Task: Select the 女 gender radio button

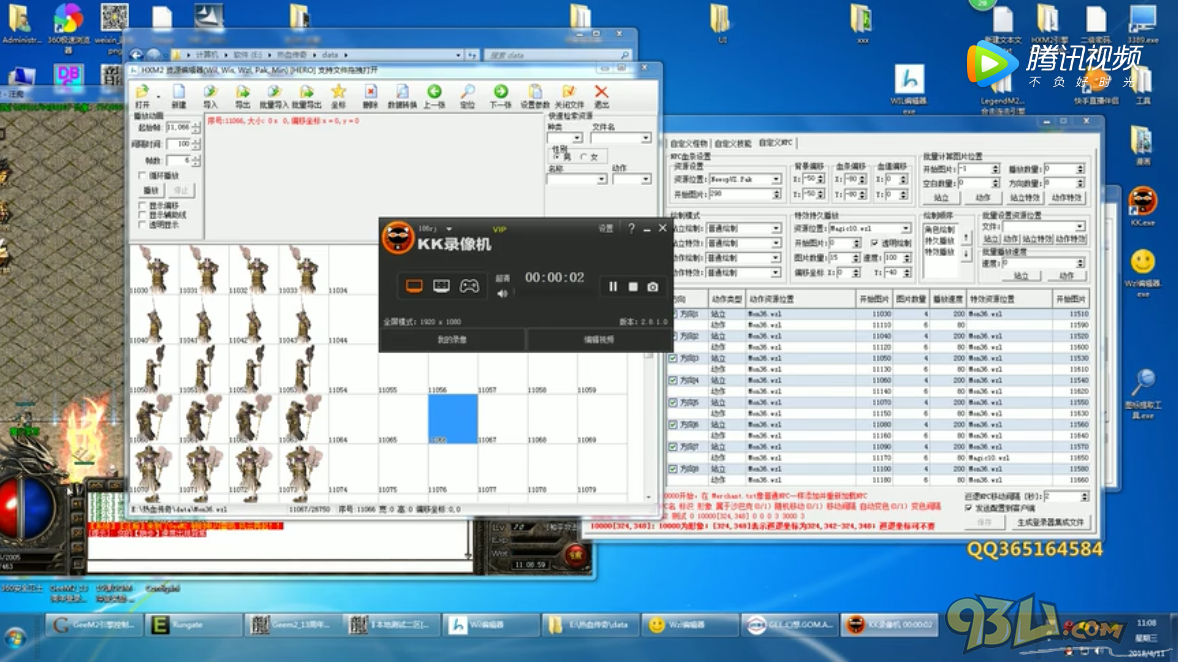Action: tap(584, 156)
